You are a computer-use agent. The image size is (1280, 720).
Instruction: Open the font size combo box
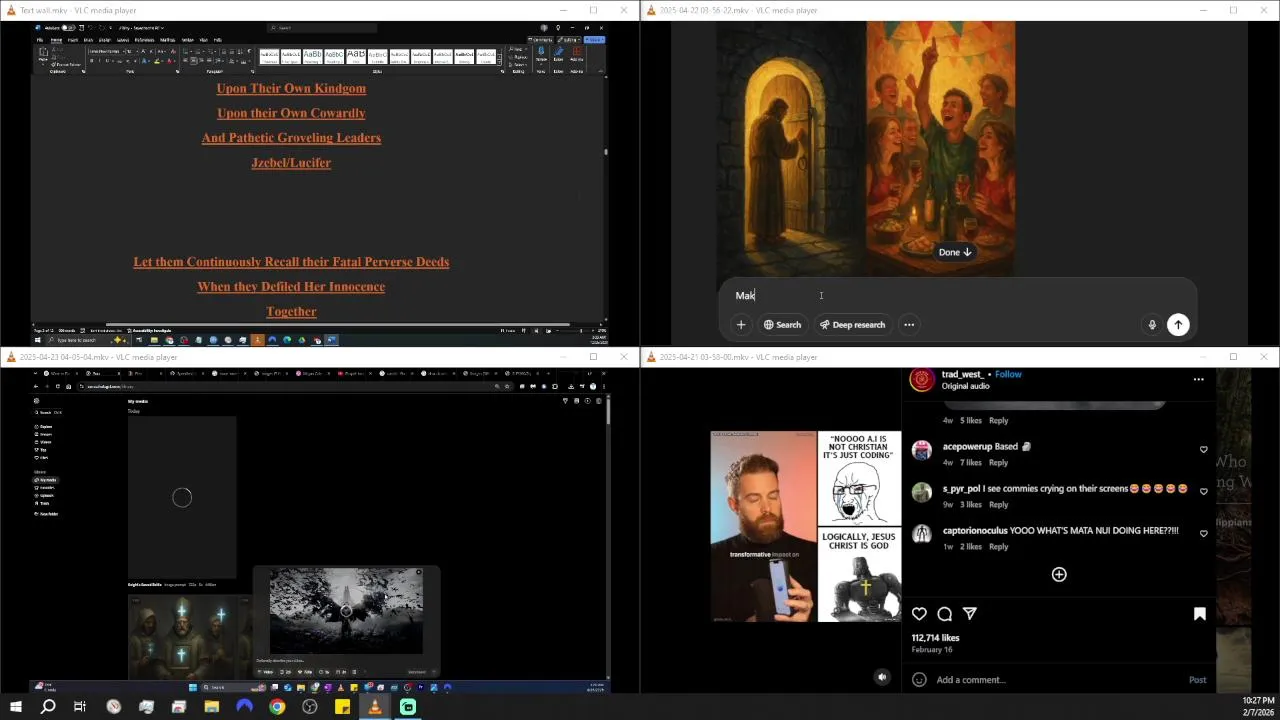click(130, 51)
